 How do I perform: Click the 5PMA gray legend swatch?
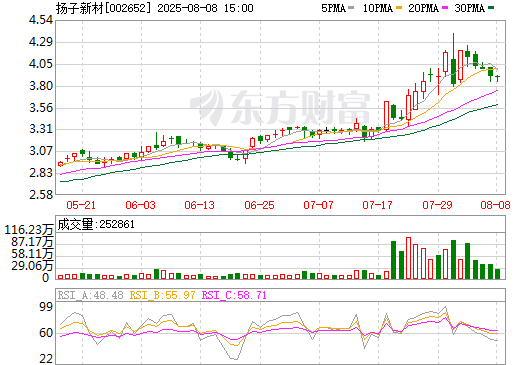pos(351,7)
